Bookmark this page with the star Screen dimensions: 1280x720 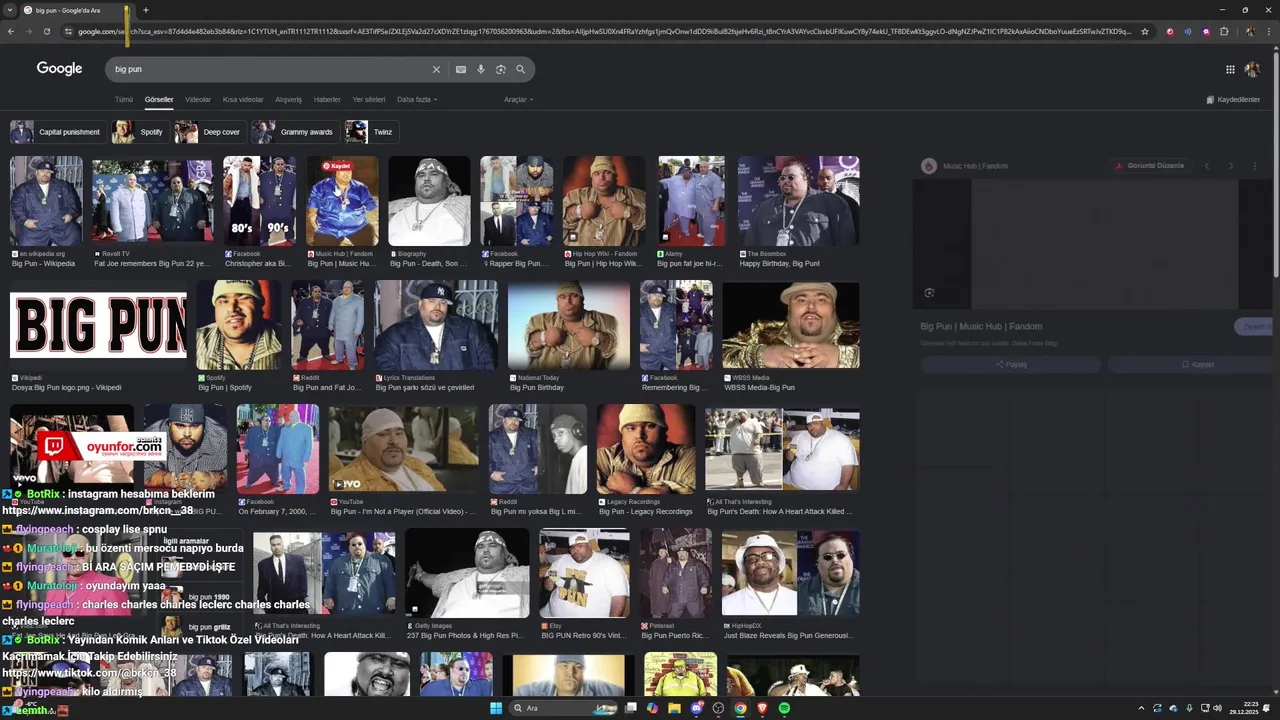1145,31
